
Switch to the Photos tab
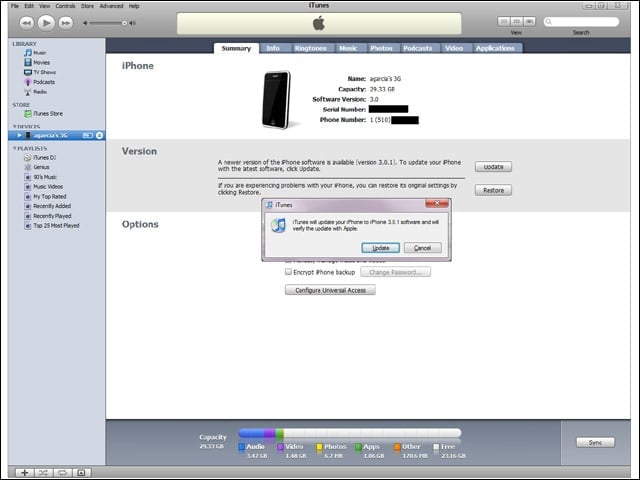pyautogui.click(x=381, y=48)
